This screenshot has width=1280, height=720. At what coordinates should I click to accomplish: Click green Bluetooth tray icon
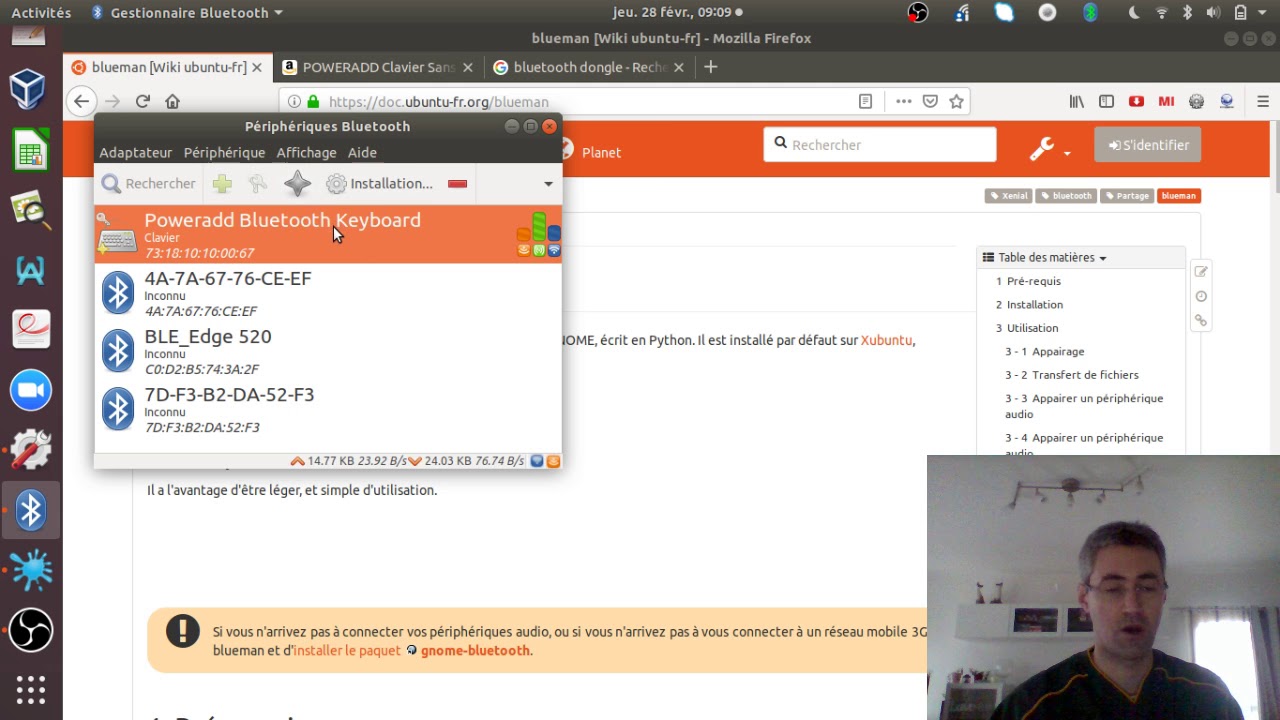coord(1090,13)
